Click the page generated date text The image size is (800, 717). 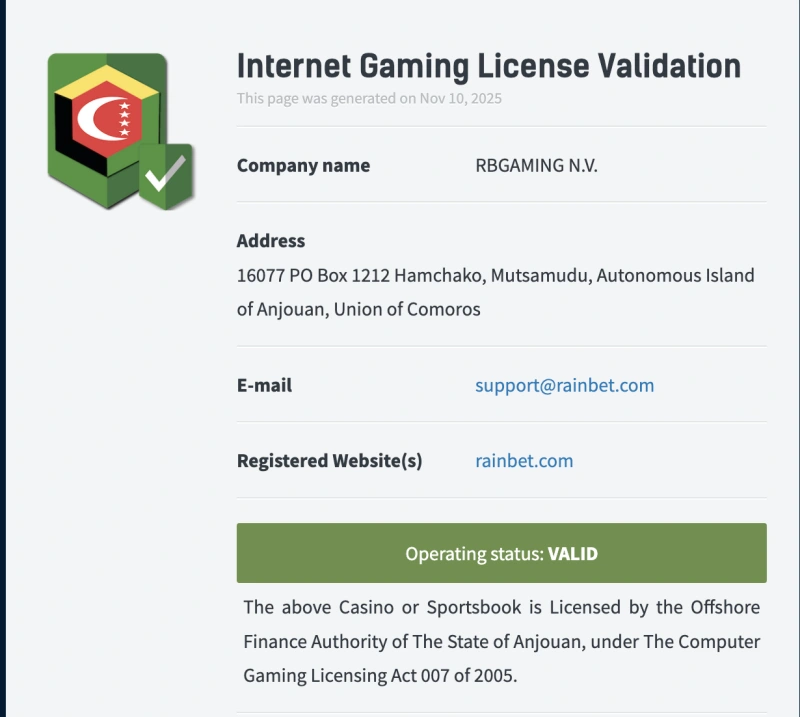[369, 98]
